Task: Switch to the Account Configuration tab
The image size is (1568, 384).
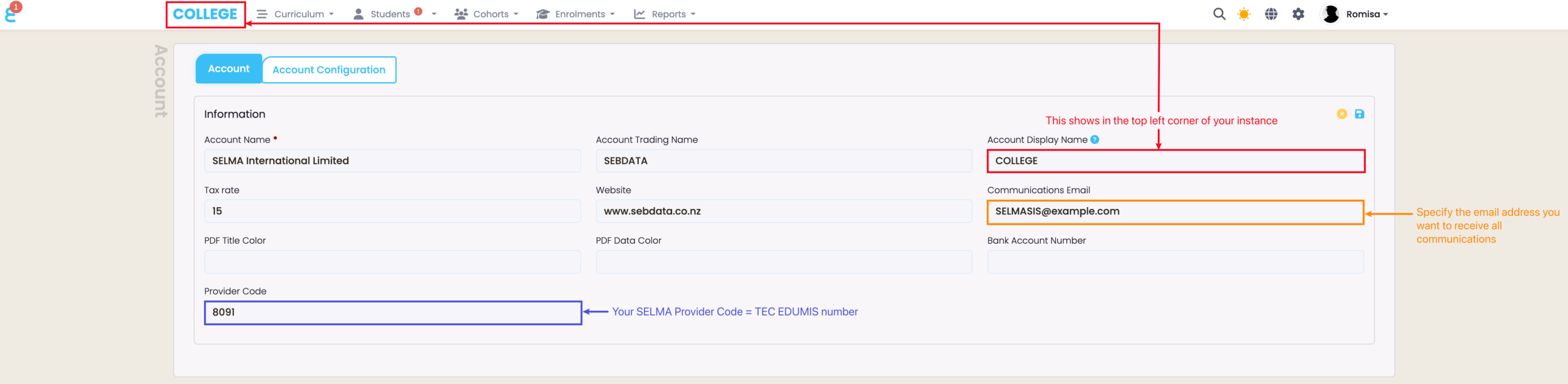Action: [x=329, y=70]
